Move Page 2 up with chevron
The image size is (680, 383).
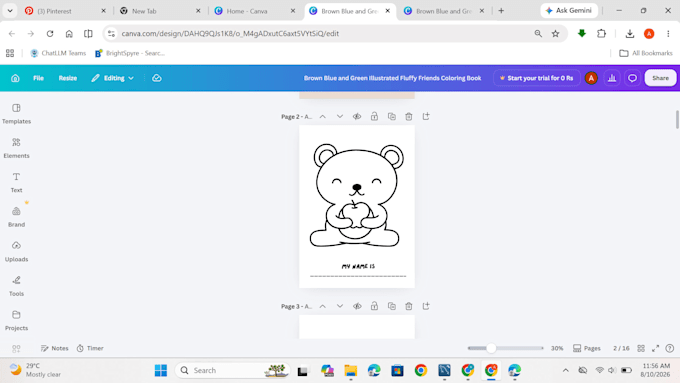(323, 116)
